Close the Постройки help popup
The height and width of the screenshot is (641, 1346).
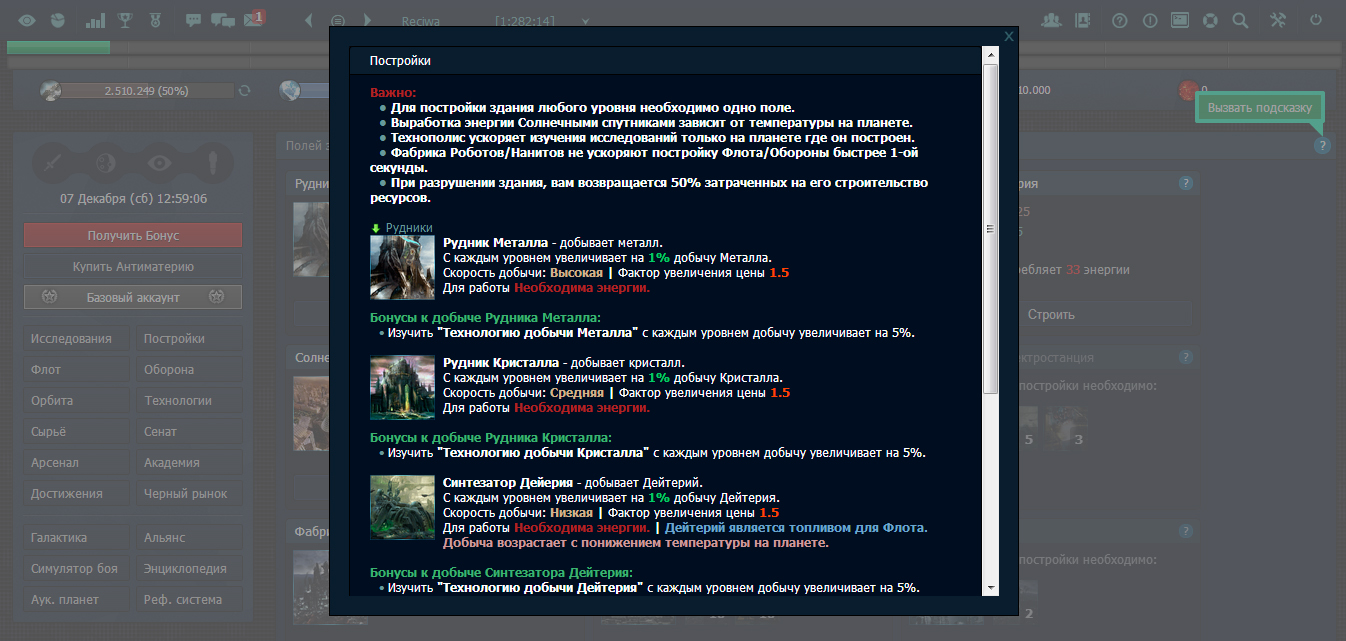point(1009,36)
